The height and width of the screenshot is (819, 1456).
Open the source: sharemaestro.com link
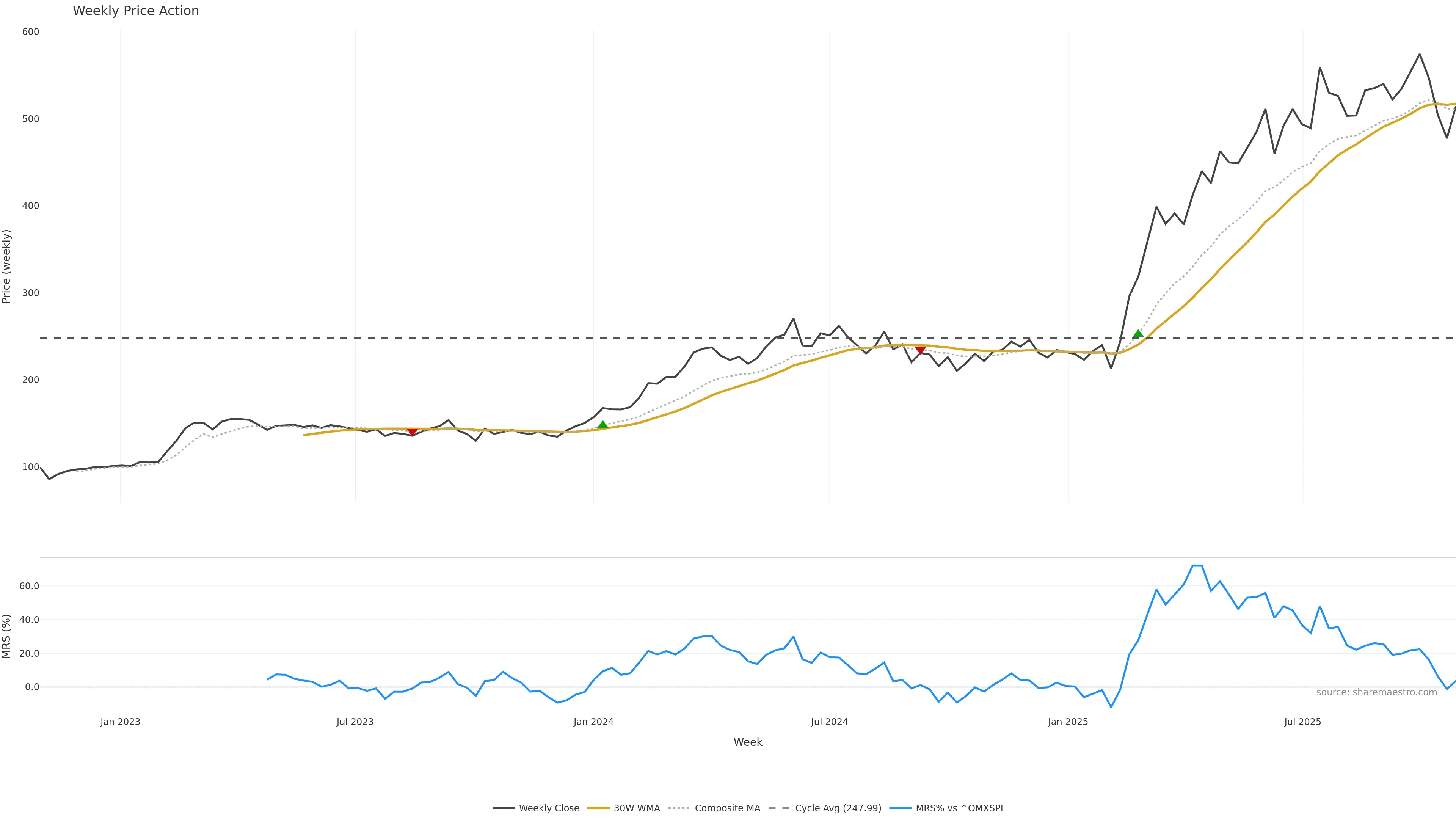(1376, 692)
